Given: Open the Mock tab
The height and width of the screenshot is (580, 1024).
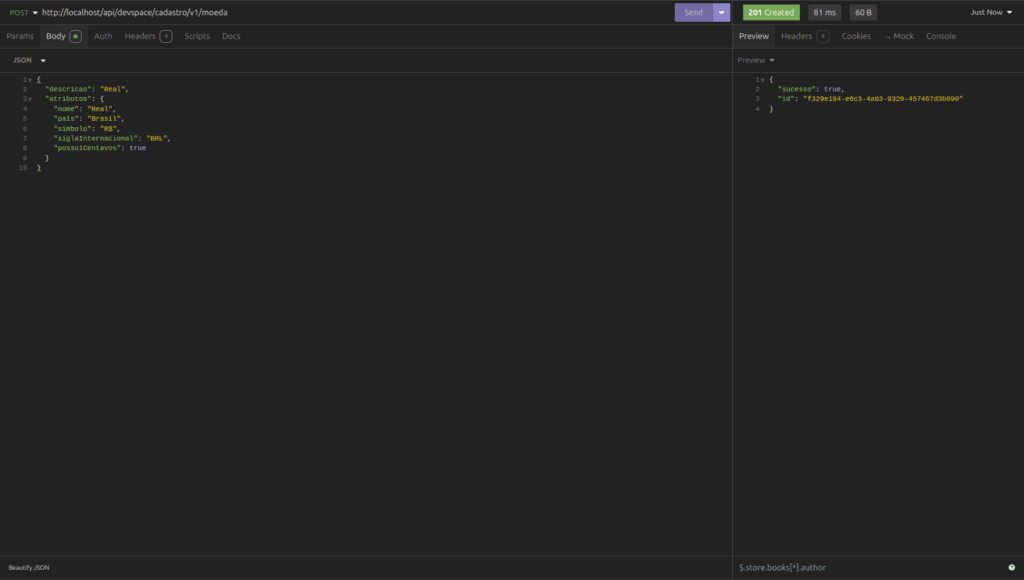Looking at the screenshot, I should [x=899, y=37].
